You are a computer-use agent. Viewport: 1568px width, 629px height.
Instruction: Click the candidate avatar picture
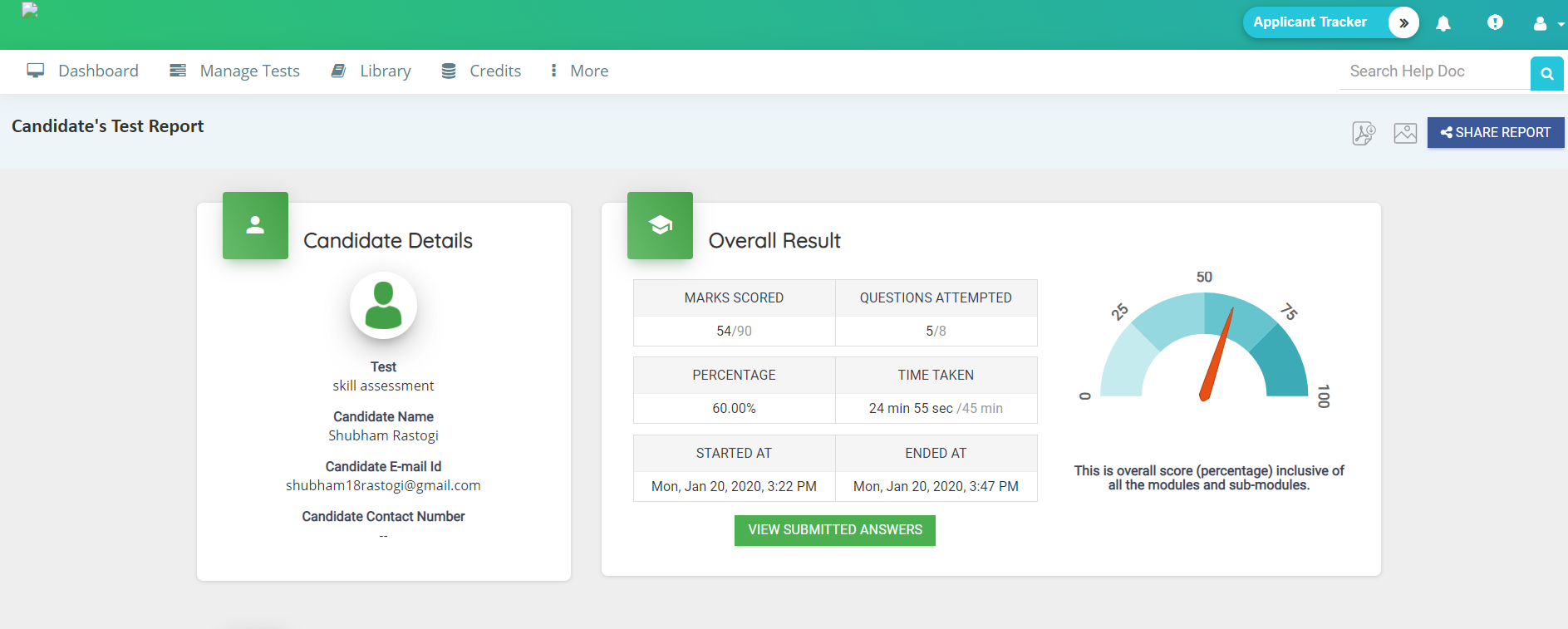383,306
